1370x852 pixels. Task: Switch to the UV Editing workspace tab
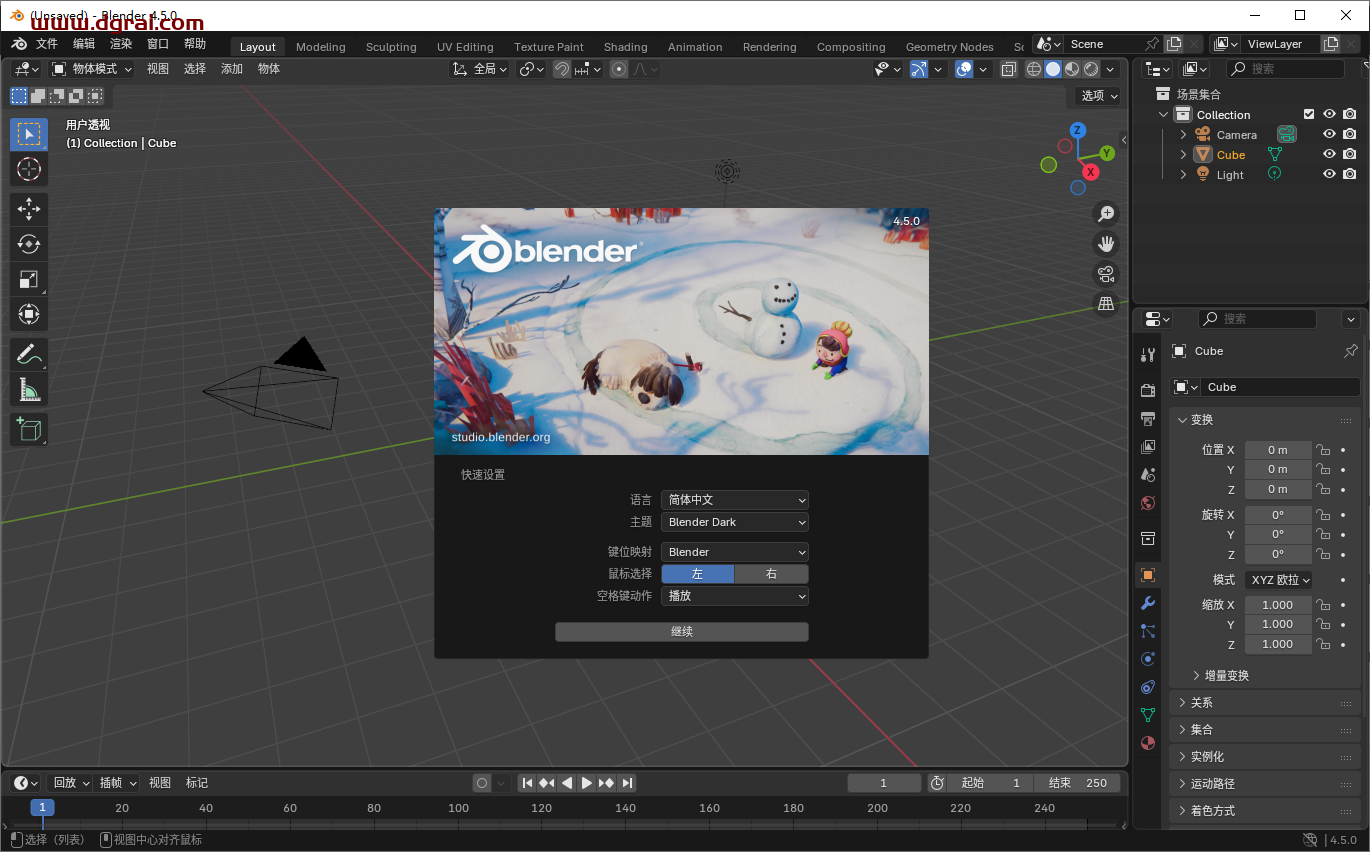tap(465, 47)
